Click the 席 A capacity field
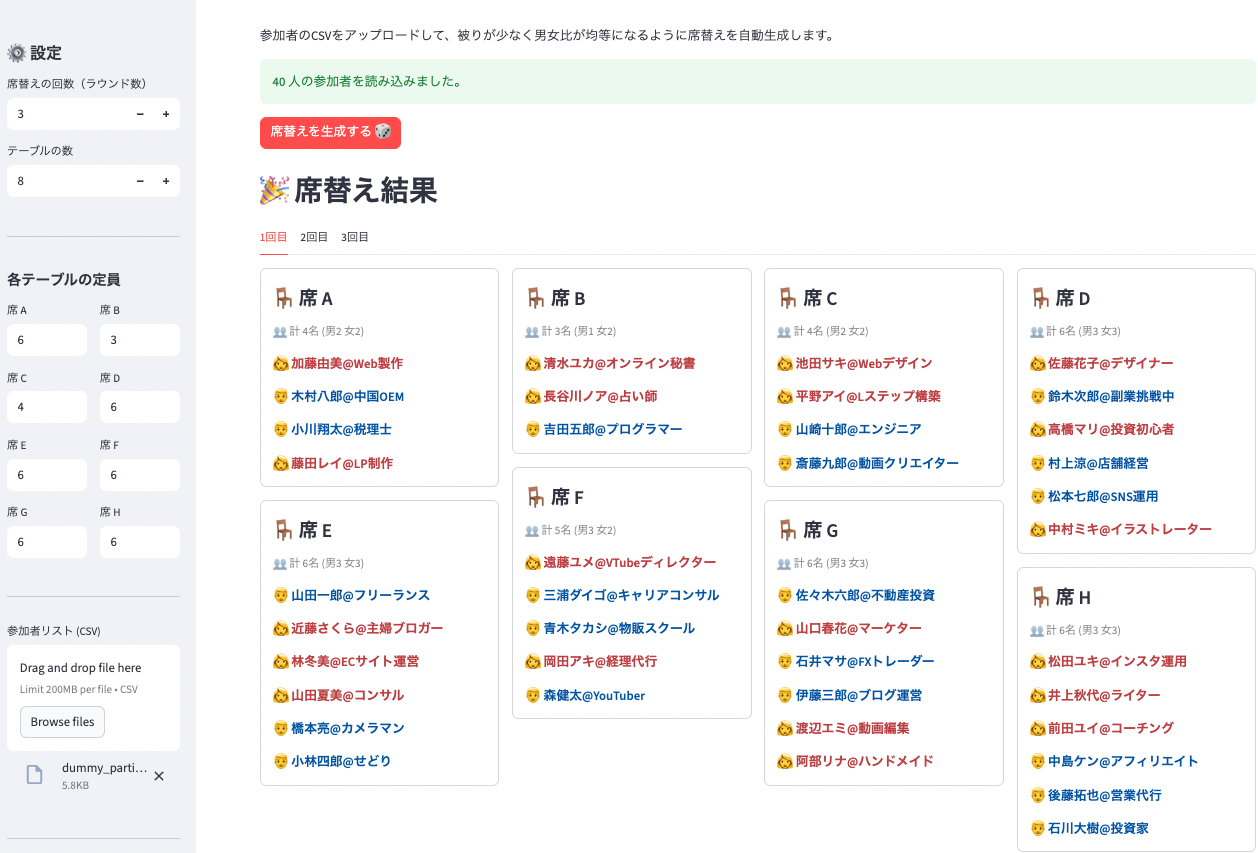This screenshot has height=853, width=1258. point(47,340)
